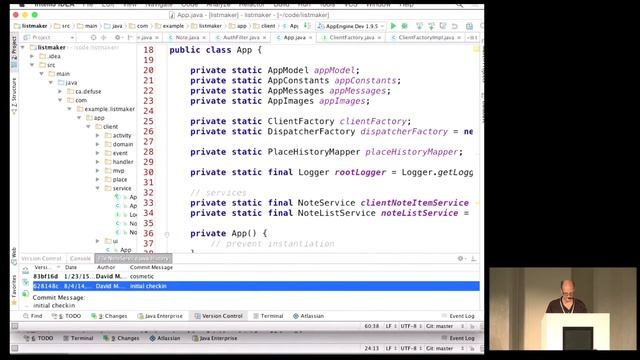The image size is (640, 360).
Task: Click the example breadcrumb in navigation bar
Action: pyautogui.click(x=170, y=26)
